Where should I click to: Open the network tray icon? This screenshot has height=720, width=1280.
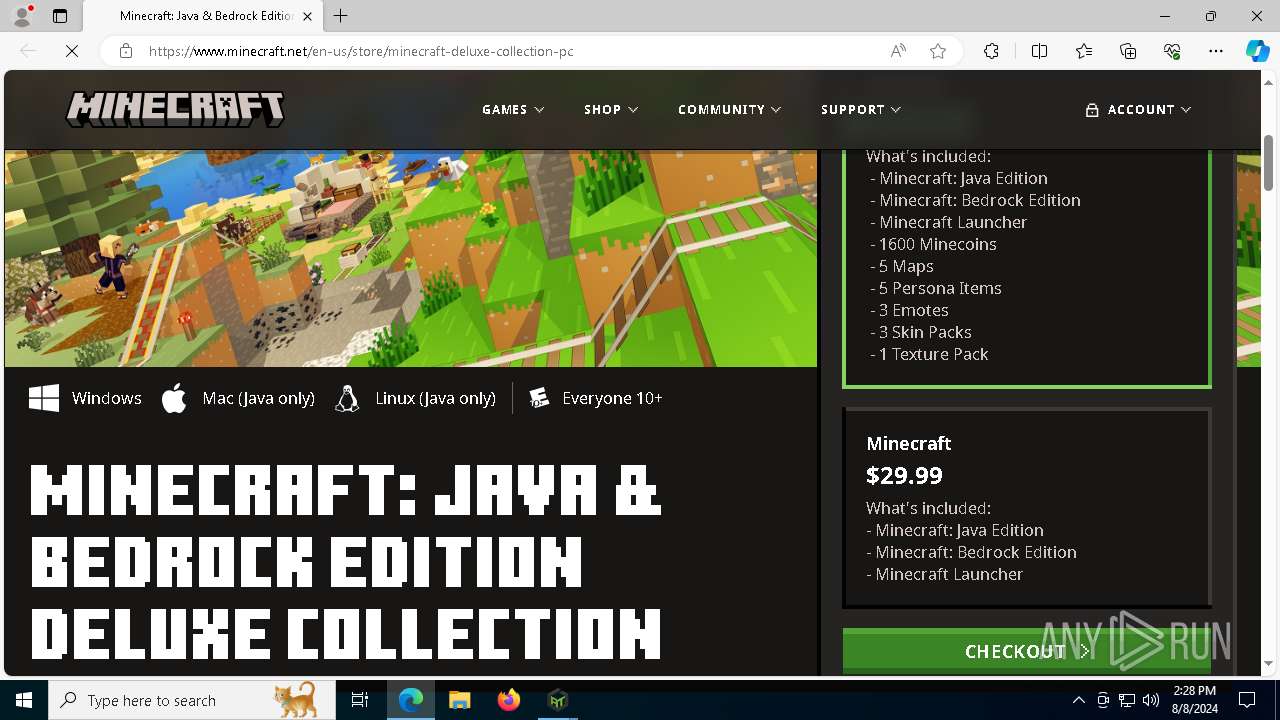coord(1126,700)
